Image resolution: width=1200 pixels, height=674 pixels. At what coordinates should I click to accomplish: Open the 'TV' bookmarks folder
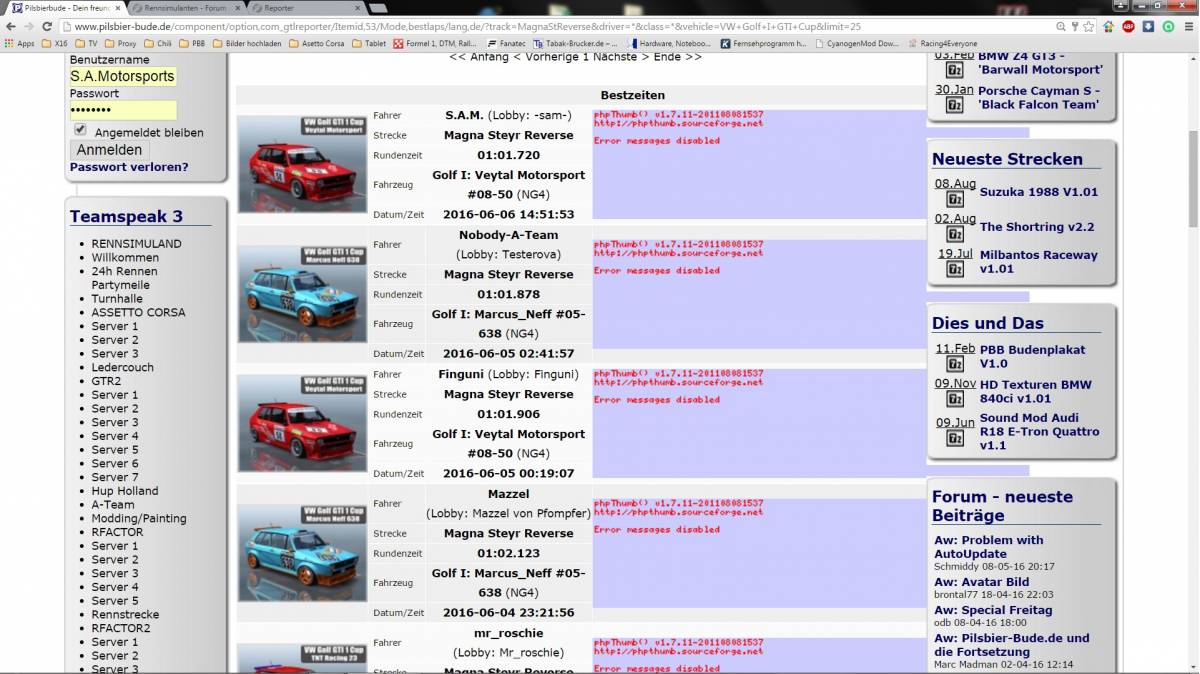[x=86, y=44]
